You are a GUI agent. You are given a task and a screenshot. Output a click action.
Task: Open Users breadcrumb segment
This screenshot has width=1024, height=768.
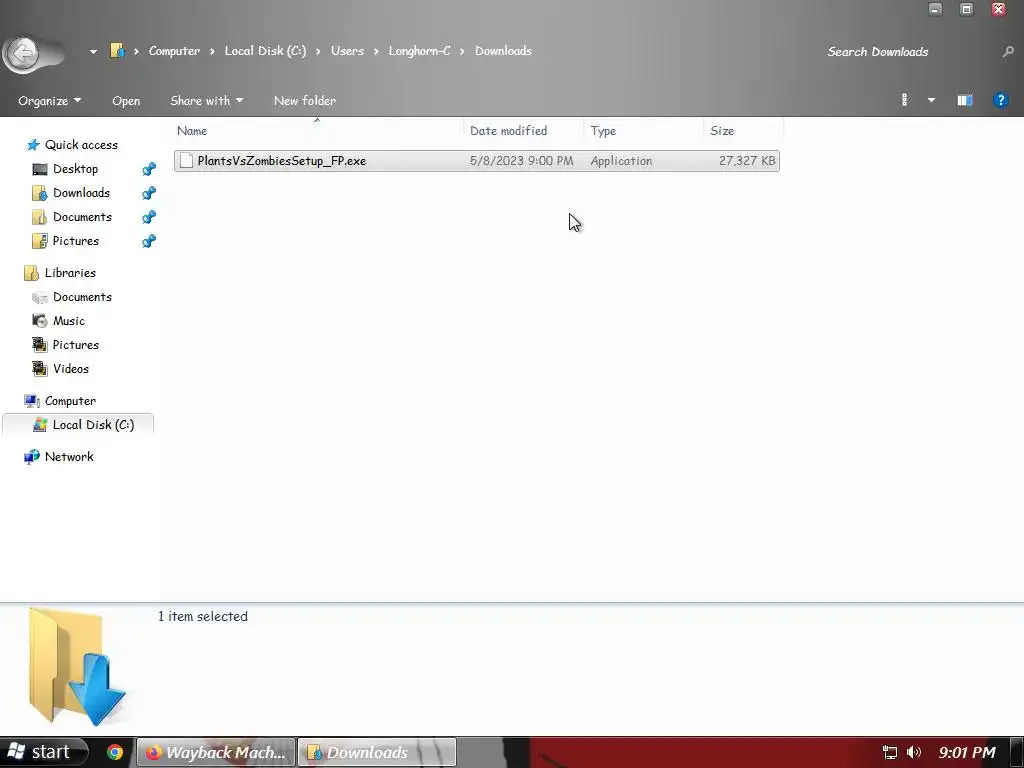(347, 51)
